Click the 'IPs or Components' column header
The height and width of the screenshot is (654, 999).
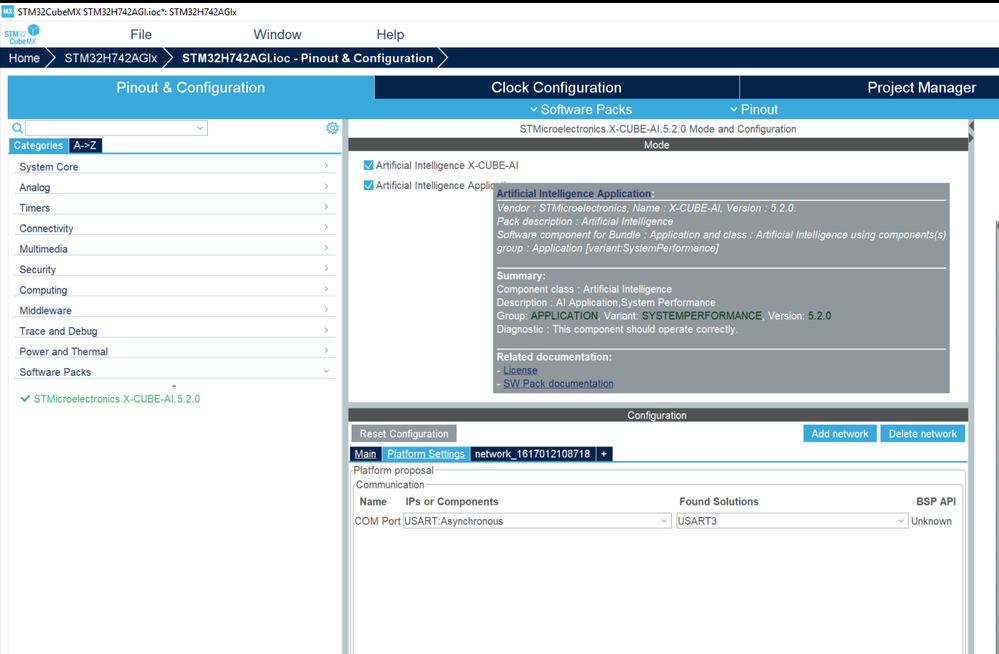(x=452, y=502)
